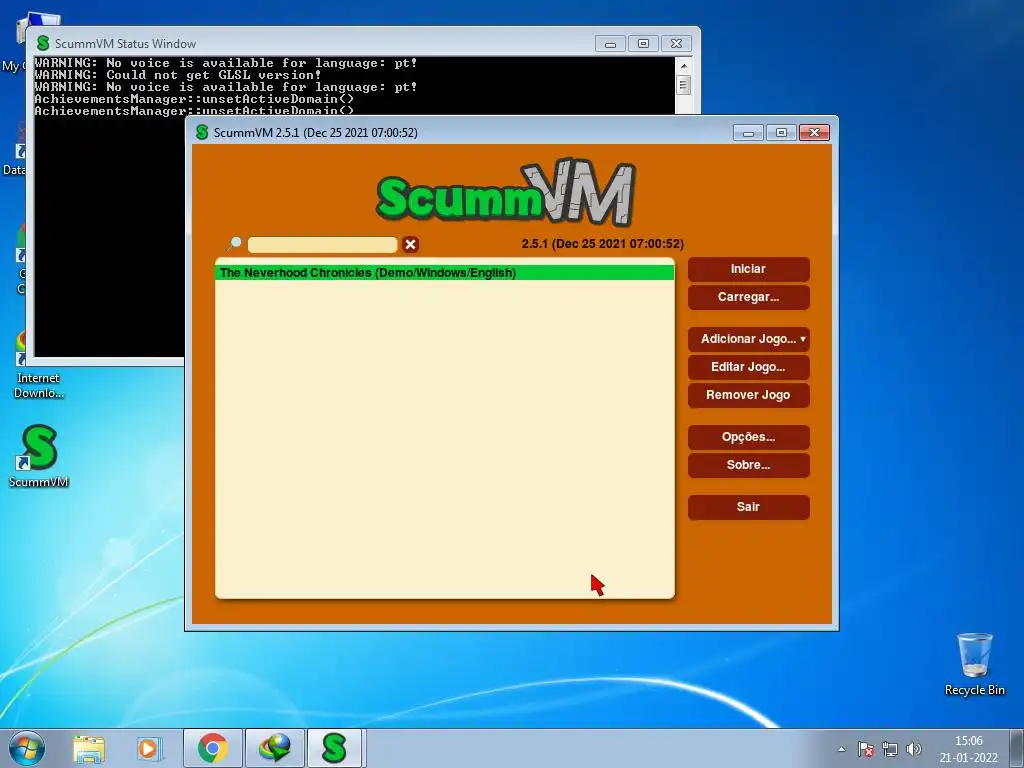Focus the game search input field

click(x=323, y=245)
